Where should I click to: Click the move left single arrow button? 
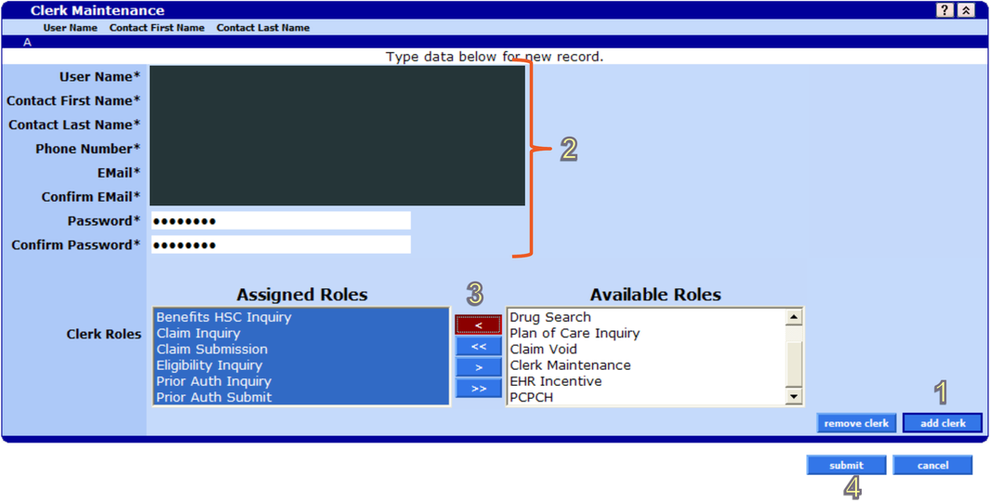pyautogui.click(x=478, y=325)
